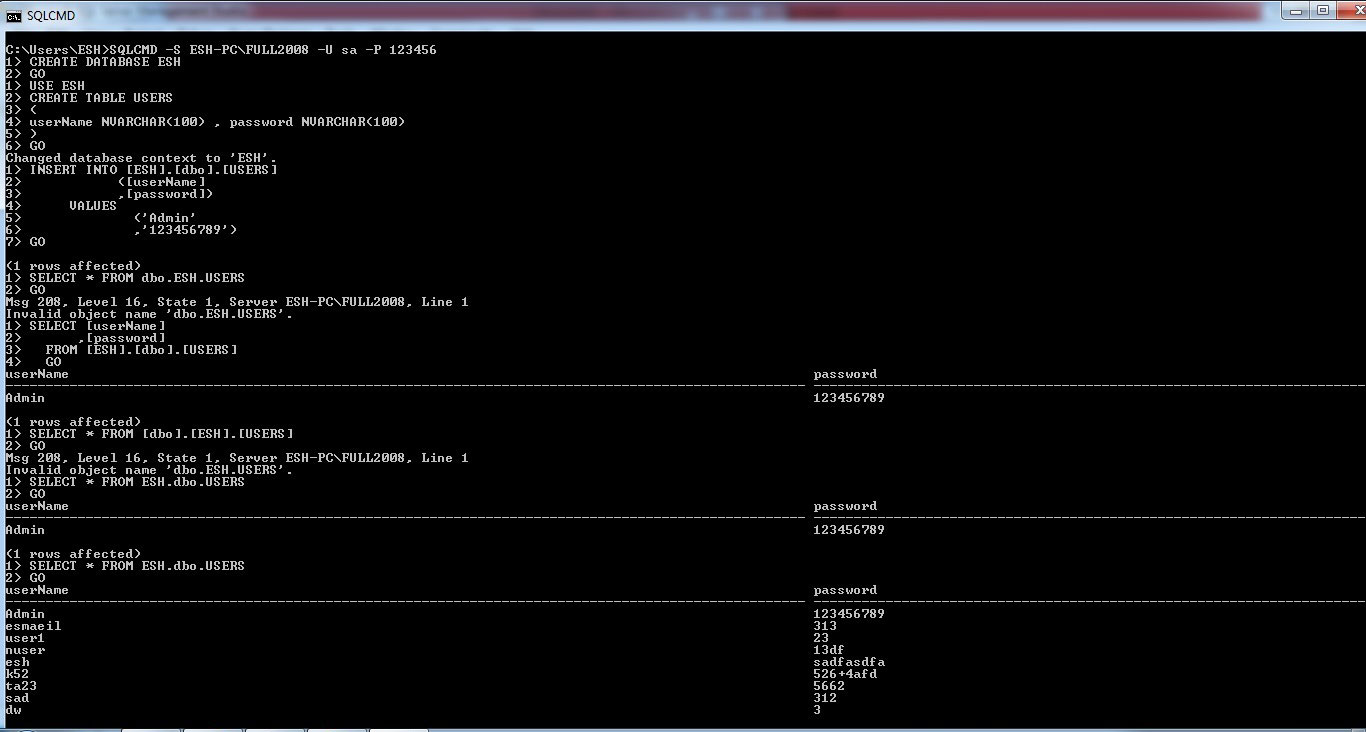Maximize the SQLCMD console window
Viewport: 1366px width, 732px height.
[x=1322, y=10]
